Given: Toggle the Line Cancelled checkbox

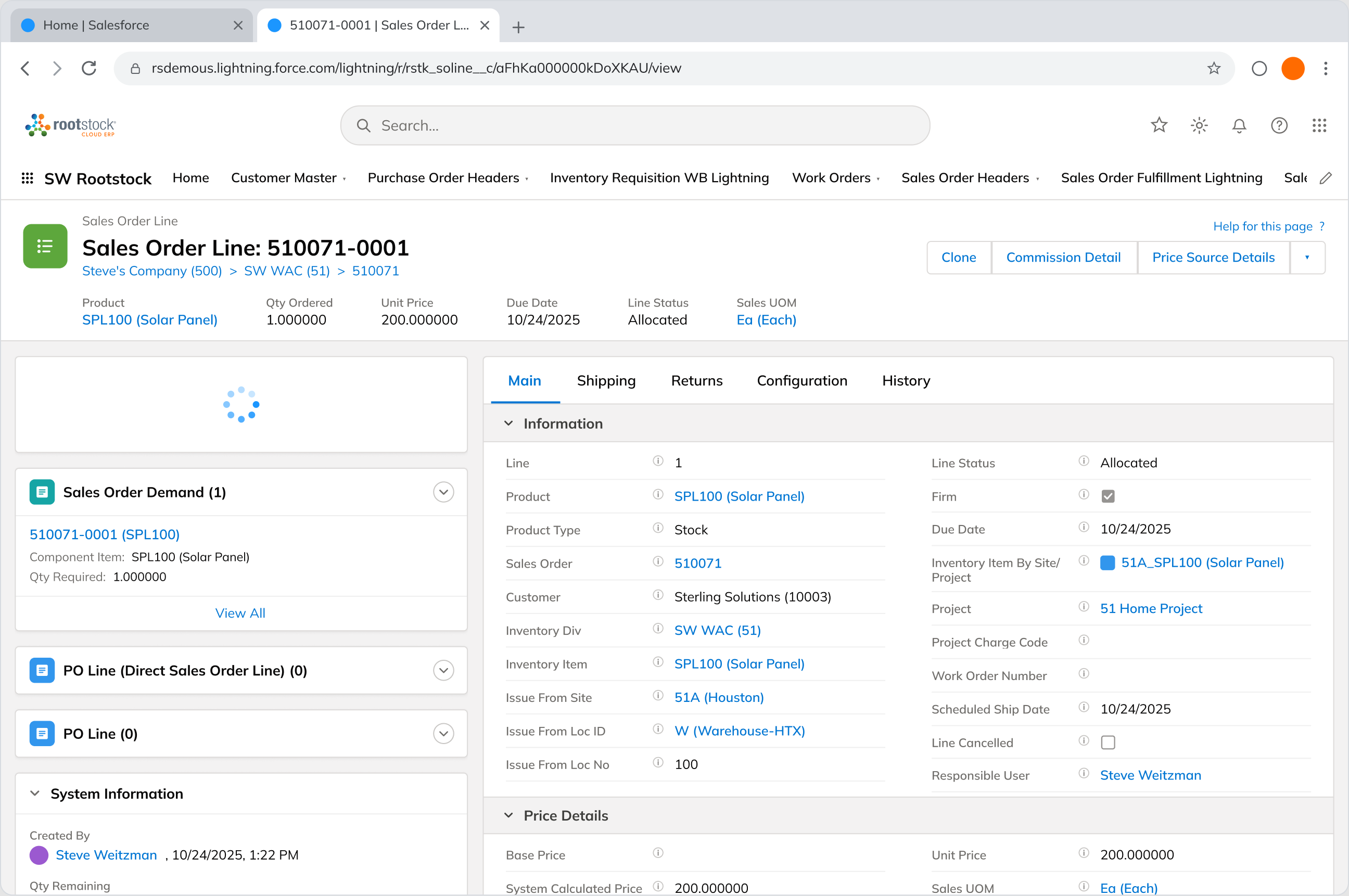Looking at the screenshot, I should tap(1108, 743).
